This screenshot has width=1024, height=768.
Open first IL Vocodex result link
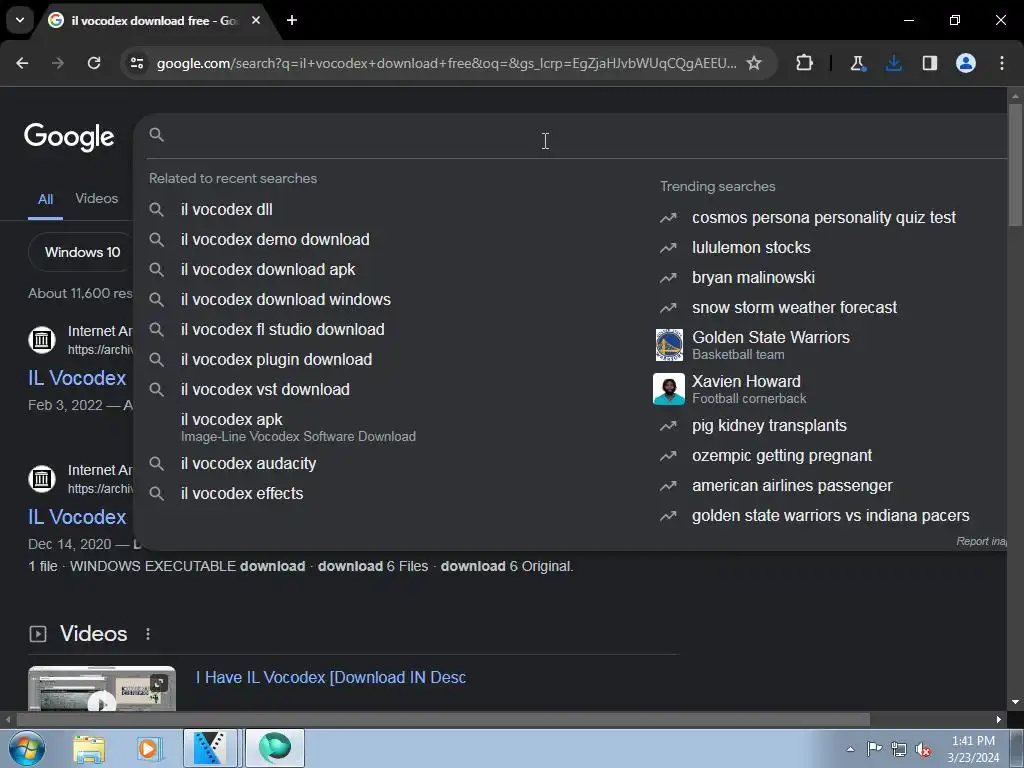click(77, 378)
